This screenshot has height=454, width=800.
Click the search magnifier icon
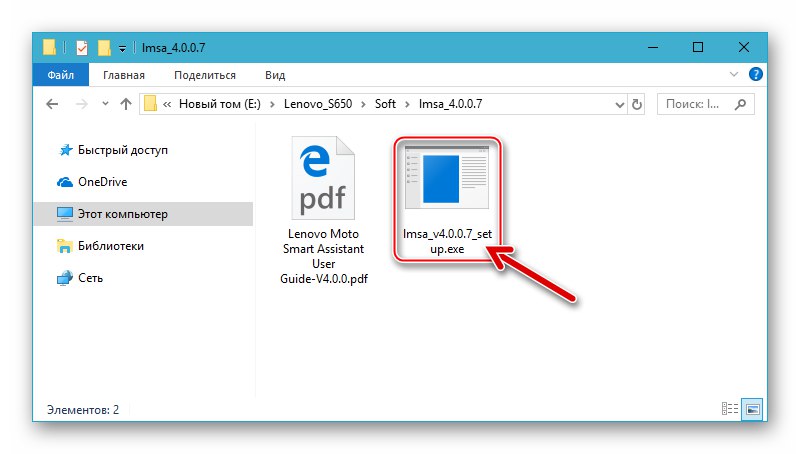pyautogui.click(x=740, y=104)
